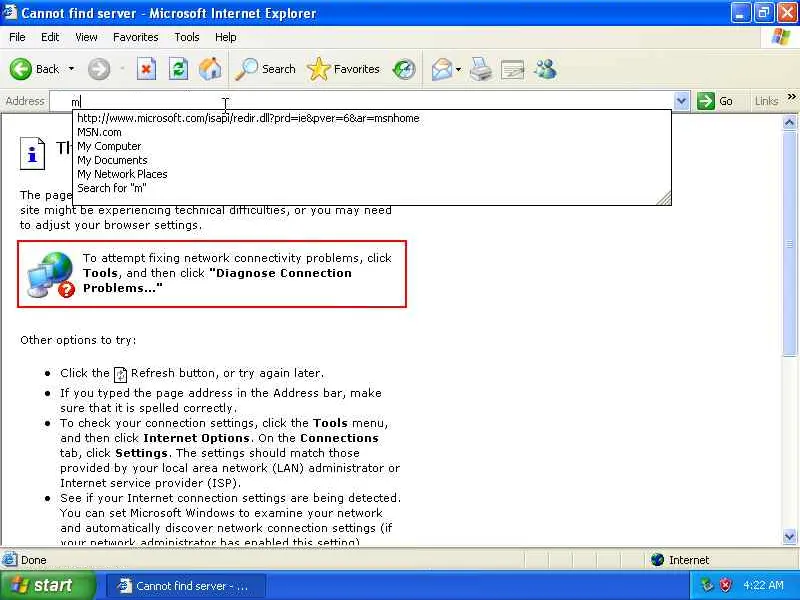Viewport: 800px width, 600px height.
Task: Click the 4:22 AM system clock
Action: [763, 585]
